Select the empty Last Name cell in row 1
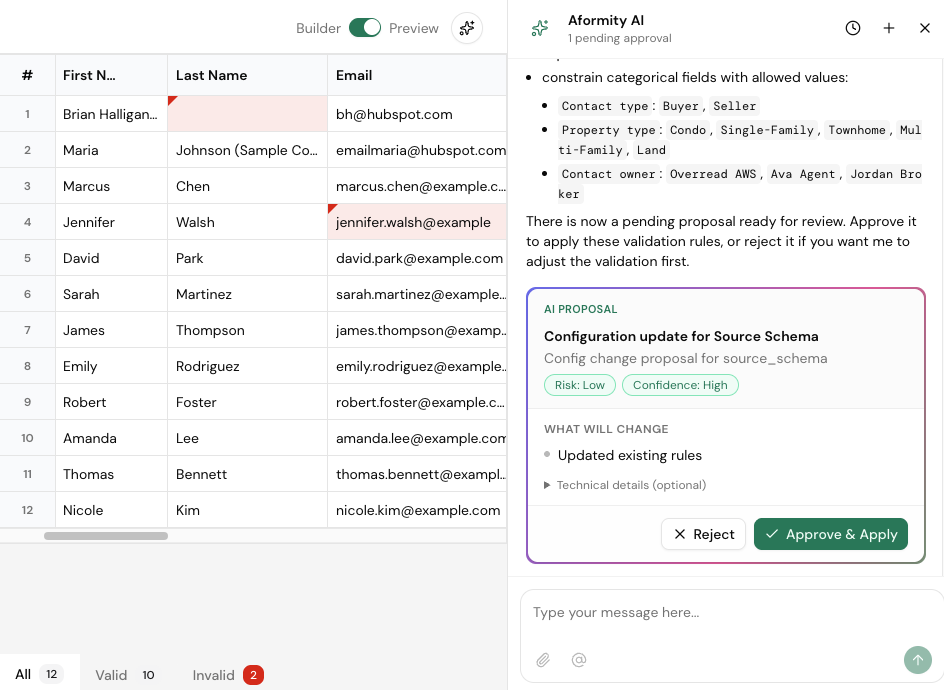The width and height of the screenshot is (944, 690). [x=247, y=114]
